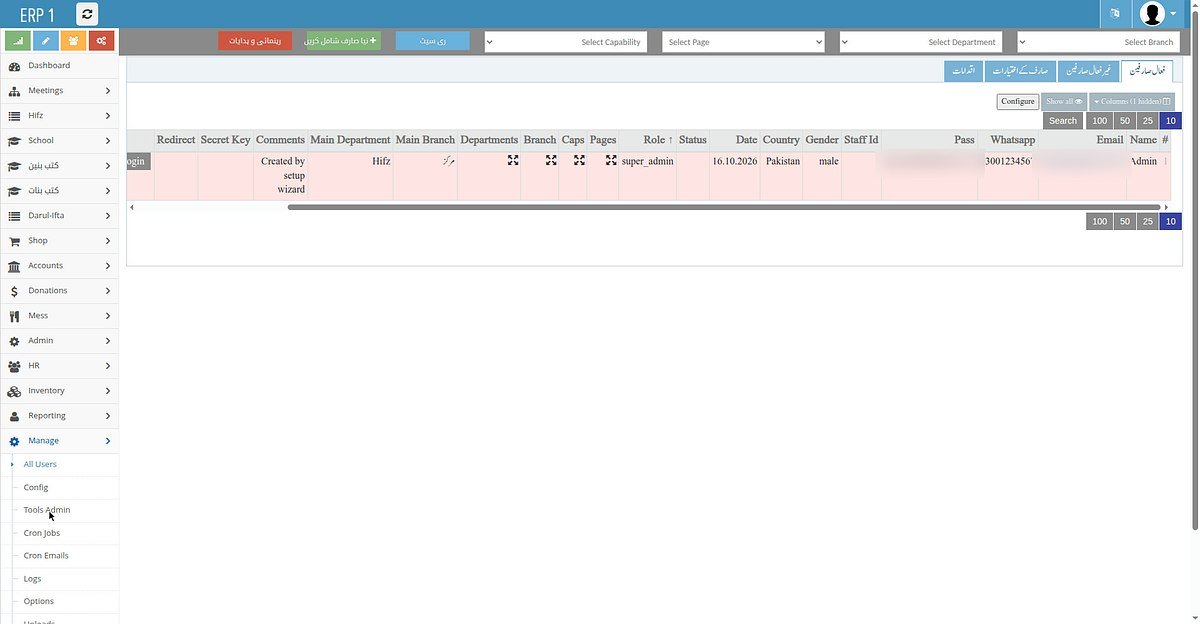1200x625 pixels.
Task: Set bottom page size to 50
Action: coord(1125,221)
